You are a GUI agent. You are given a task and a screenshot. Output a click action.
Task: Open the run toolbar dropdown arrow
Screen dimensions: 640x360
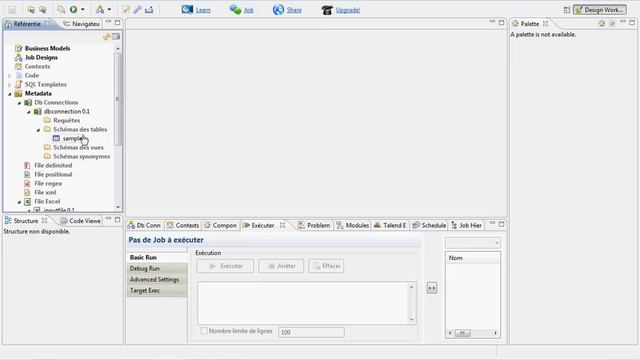(82, 10)
